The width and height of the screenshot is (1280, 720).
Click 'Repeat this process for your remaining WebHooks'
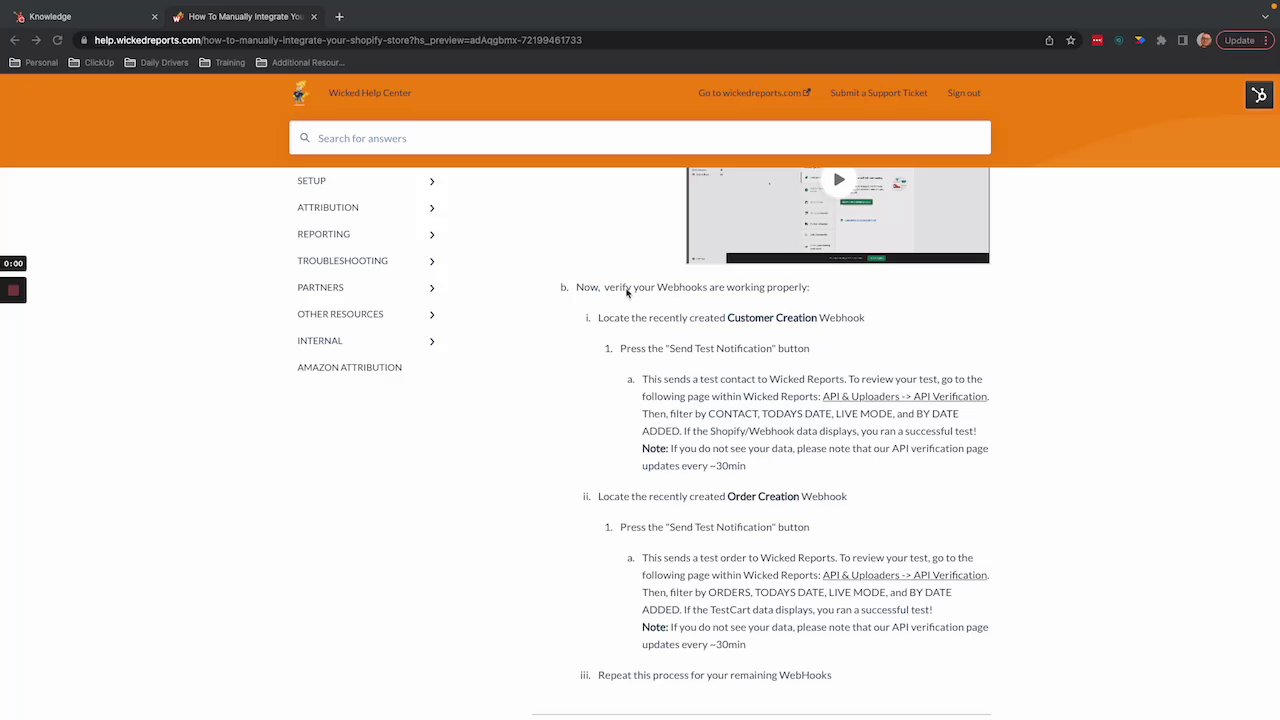714,675
